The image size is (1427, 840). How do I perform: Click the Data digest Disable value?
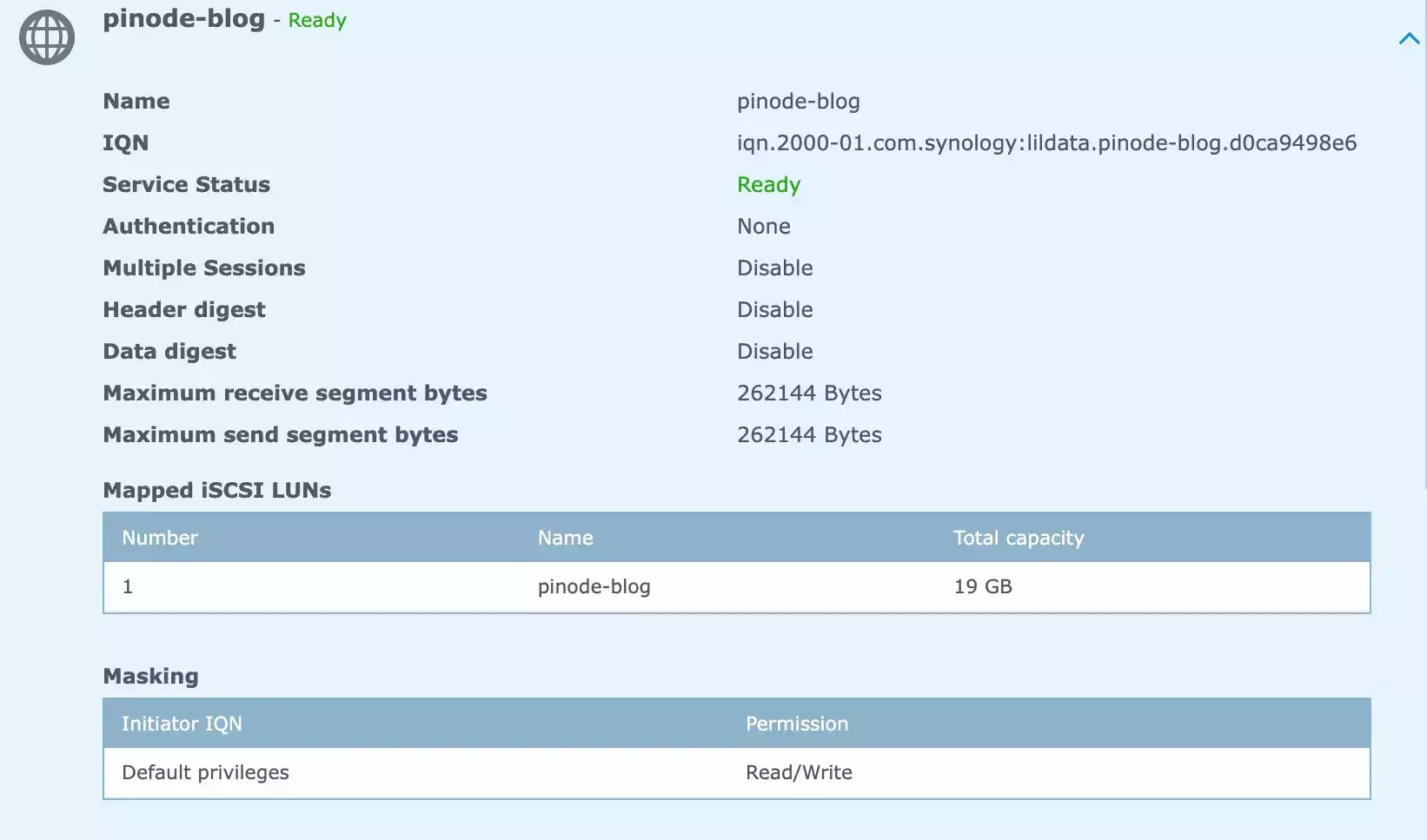pos(774,351)
